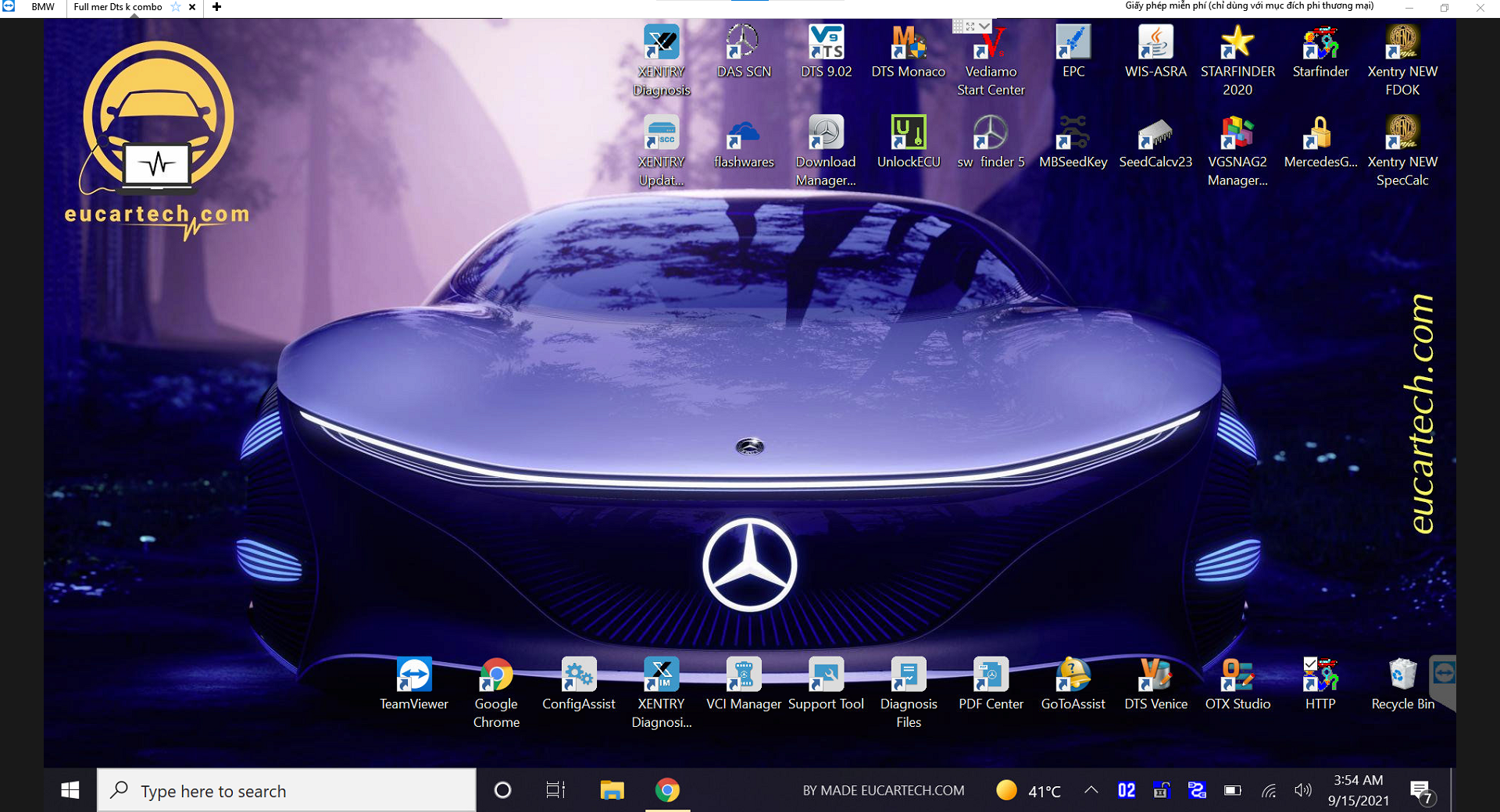
Task: Add new TeamViewer session tab
Action: point(216,7)
